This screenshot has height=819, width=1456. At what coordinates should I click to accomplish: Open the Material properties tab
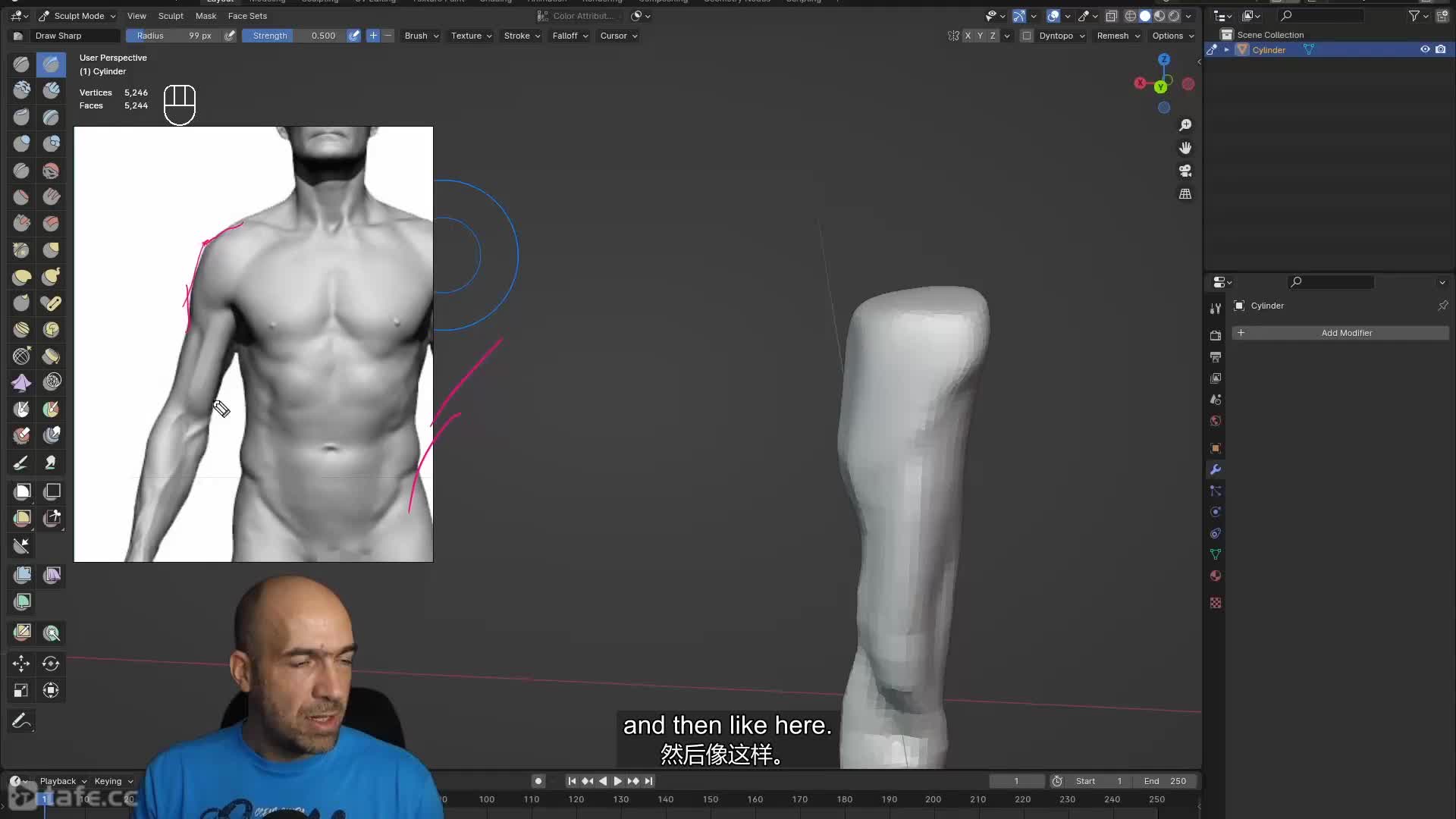tap(1216, 576)
